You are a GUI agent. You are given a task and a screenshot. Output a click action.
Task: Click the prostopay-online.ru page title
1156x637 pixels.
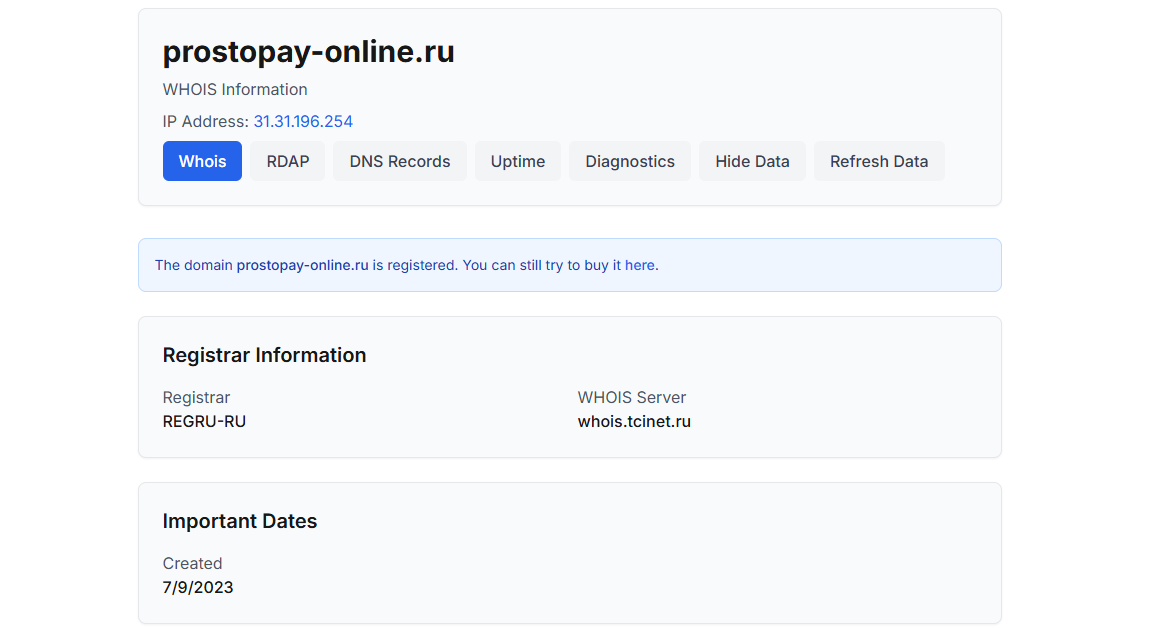pos(308,52)
